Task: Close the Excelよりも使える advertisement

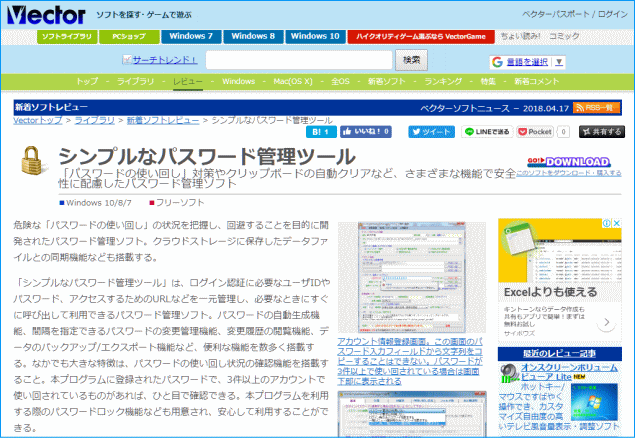Action: coord(616,223)
